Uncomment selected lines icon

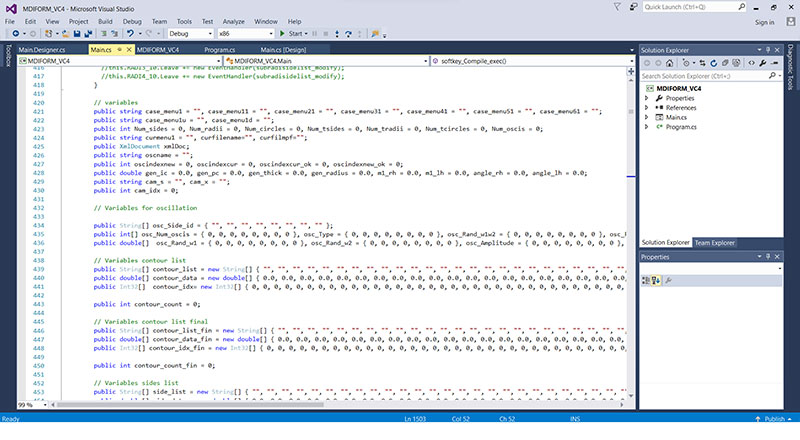pyautogui.click(x=114, y=34)
